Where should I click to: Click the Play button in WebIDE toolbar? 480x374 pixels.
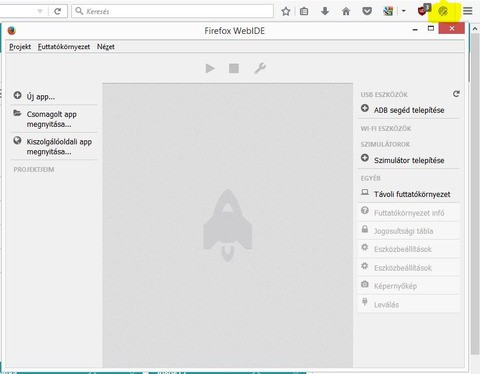[210, 69]
